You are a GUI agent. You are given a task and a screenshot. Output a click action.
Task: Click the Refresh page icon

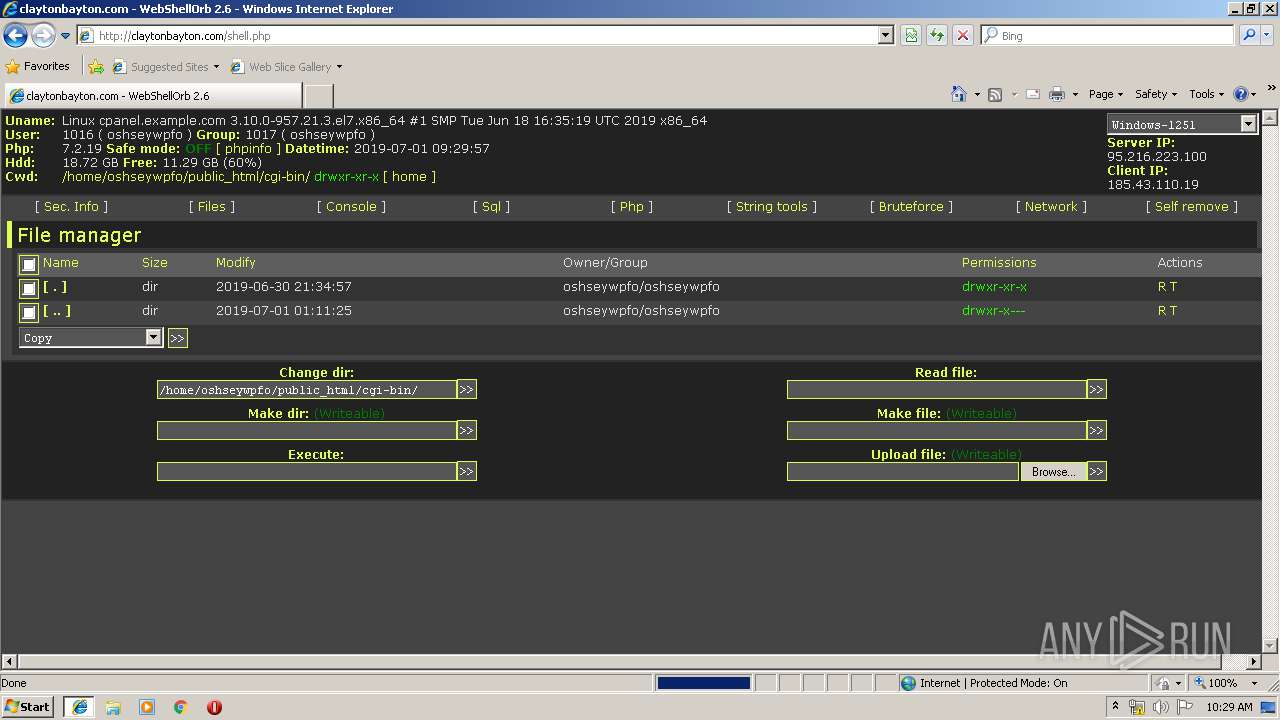coord(937,36)
